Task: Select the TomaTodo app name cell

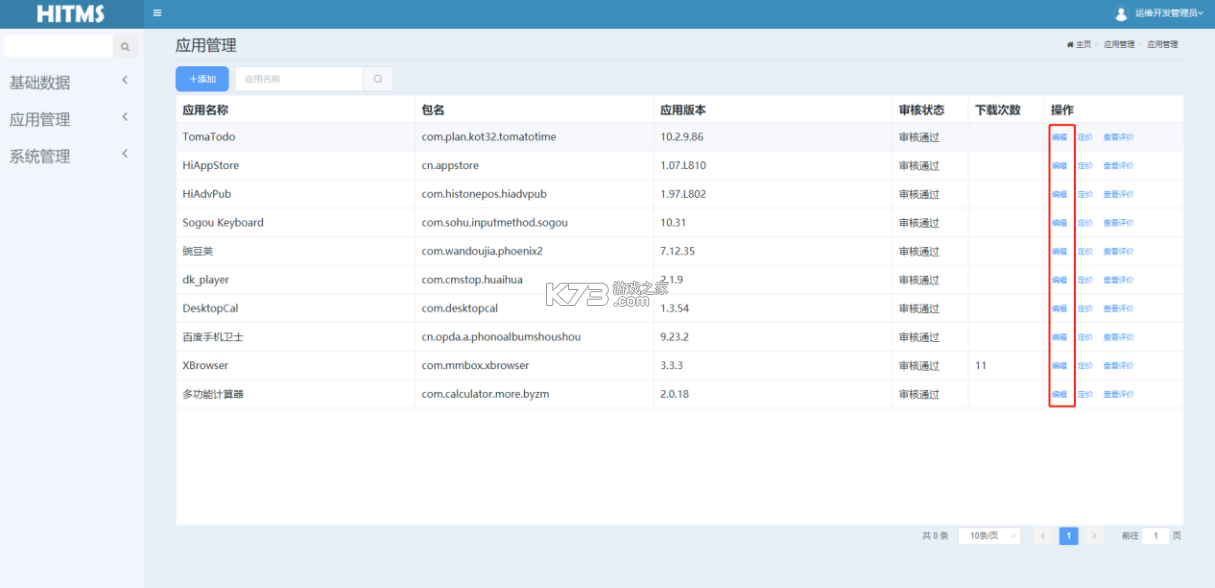Action: pyautogui.click(x=209, y=137)
